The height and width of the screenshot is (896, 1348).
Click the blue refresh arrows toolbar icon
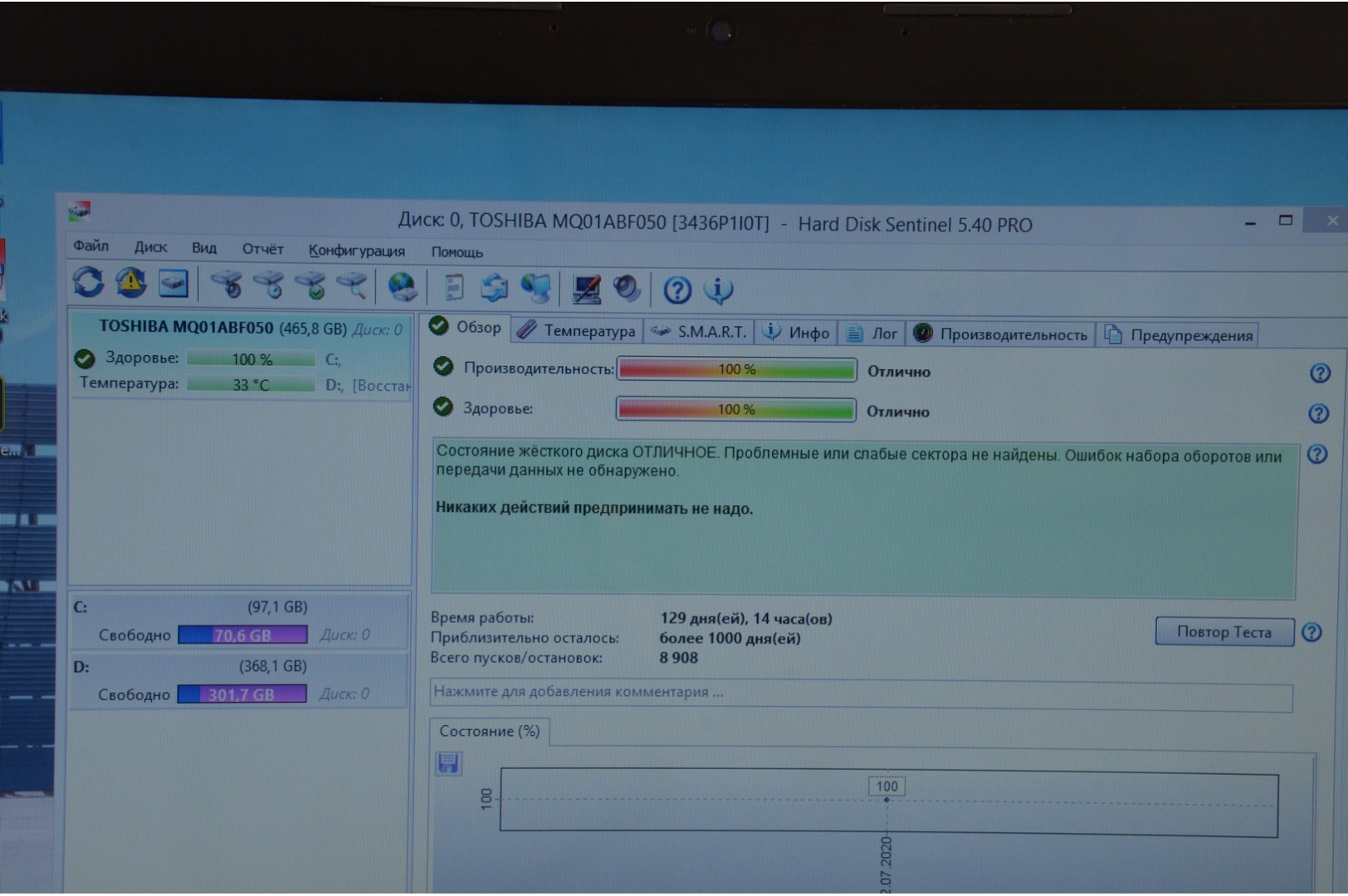pos(88,283)
